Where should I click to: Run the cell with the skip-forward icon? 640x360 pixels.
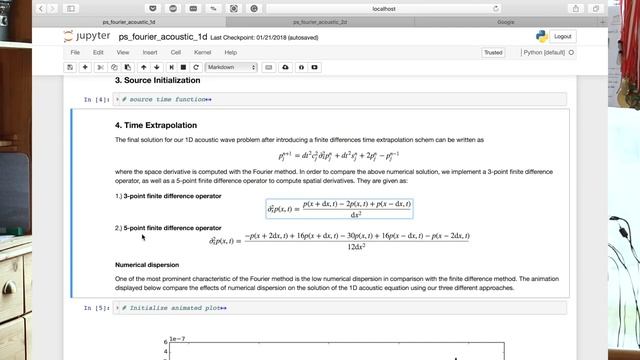point(171,67)
